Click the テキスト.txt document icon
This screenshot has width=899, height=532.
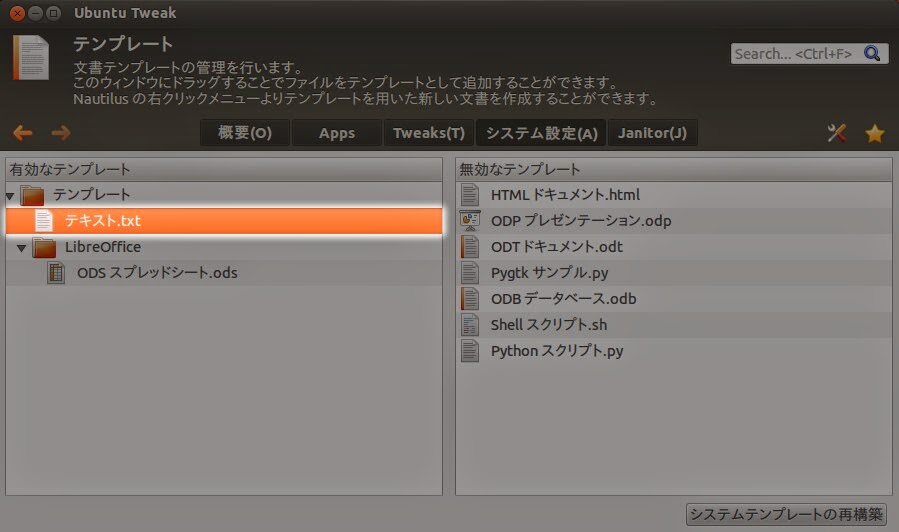point(44,221)
